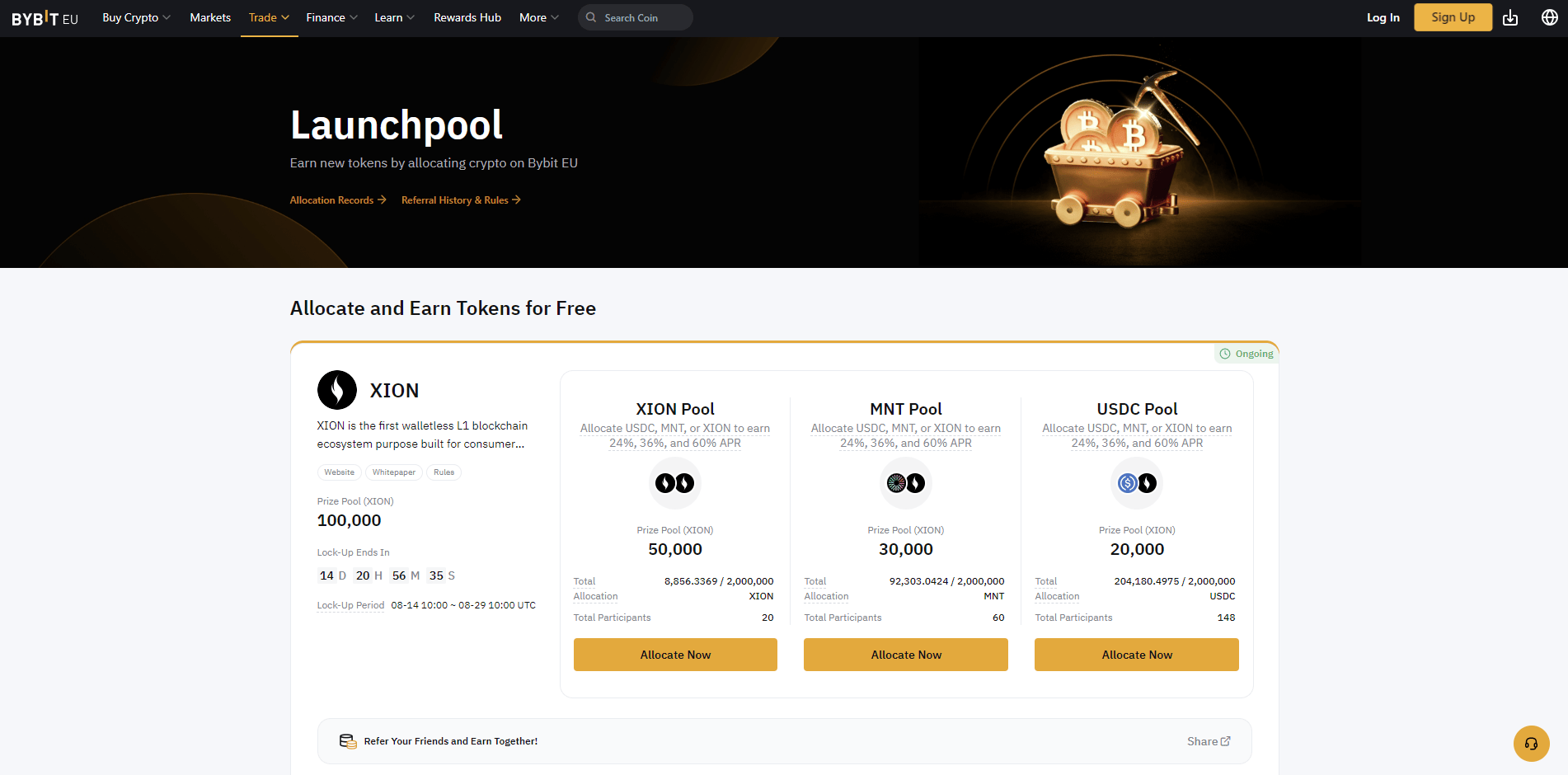This screenshot has height=775, width=1568.
Task: Click the Bybit EU logo
Action: click(45, 18)
